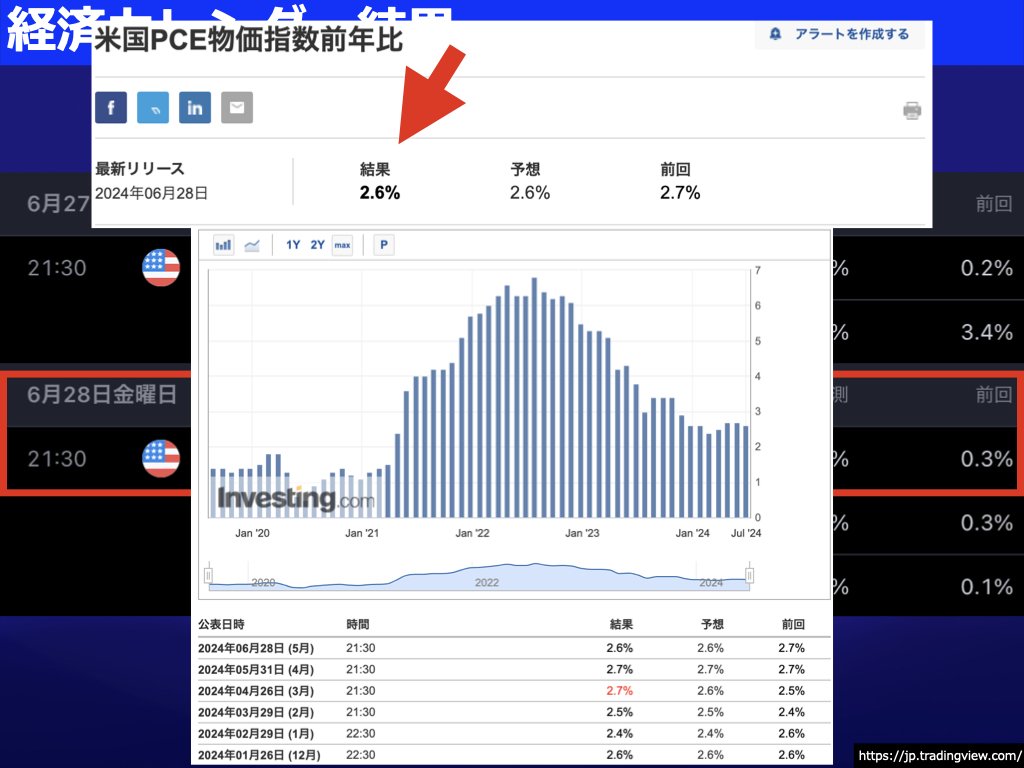Share the PCE data on LinkedIn
The image size is (1024, 768).
[x=194, y=107]
